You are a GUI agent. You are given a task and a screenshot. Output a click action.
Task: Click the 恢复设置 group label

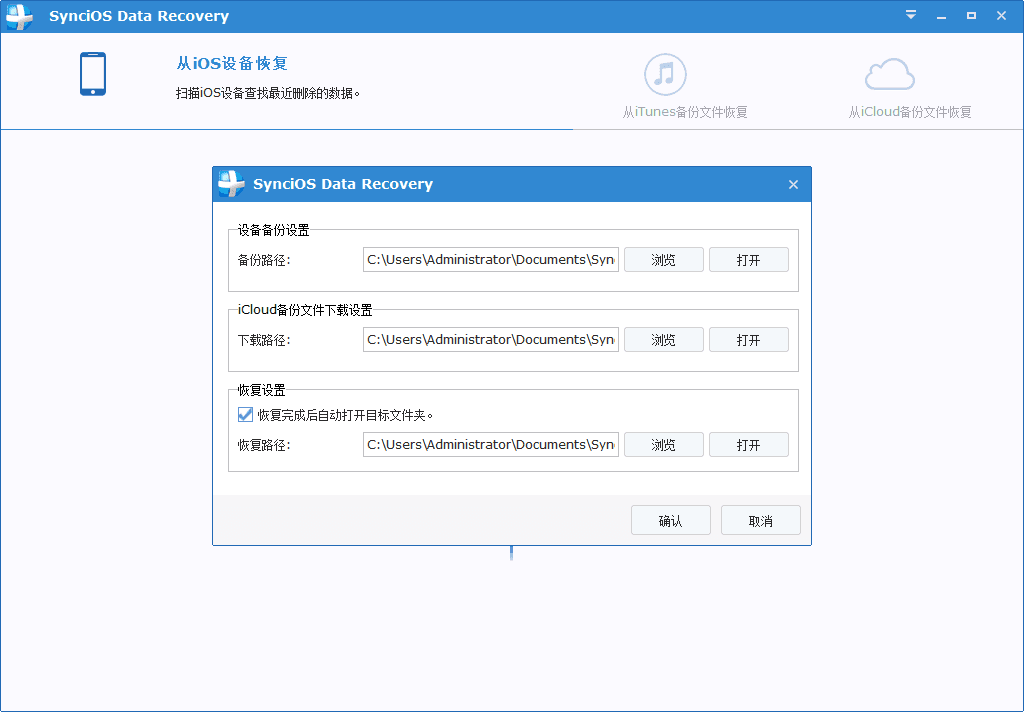point(261,390)
